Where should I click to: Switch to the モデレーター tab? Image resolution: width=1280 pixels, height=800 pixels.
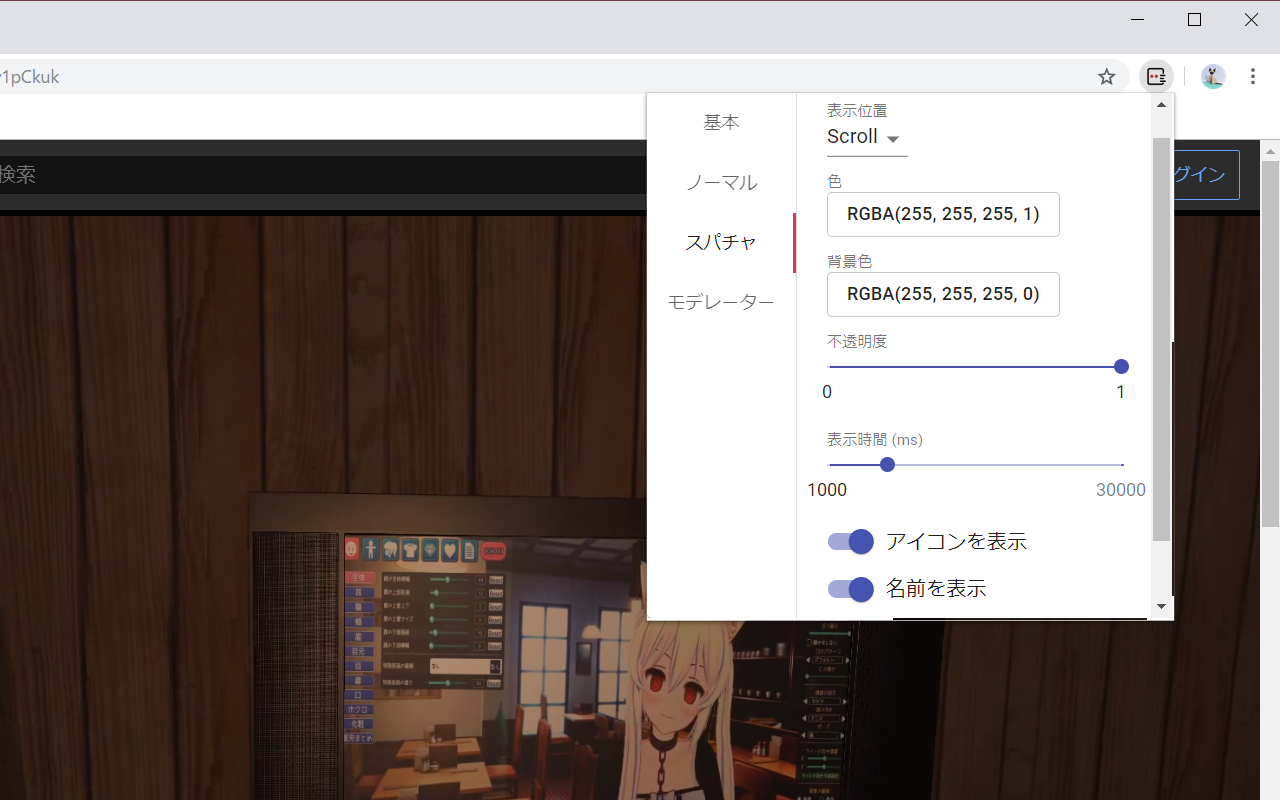pyautogui.click(x=721, y=301)
